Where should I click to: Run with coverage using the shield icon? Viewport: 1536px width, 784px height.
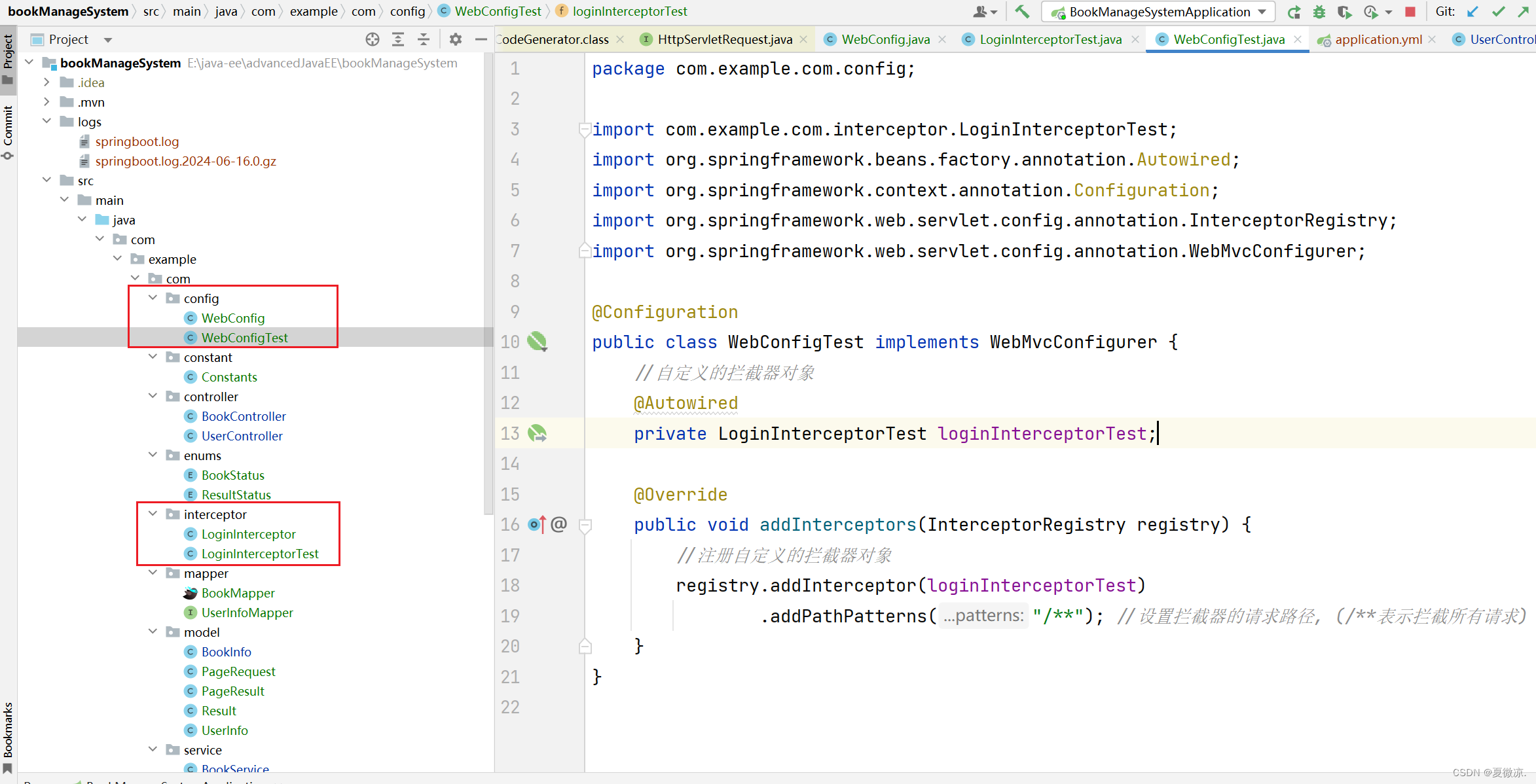(1344, 12)
